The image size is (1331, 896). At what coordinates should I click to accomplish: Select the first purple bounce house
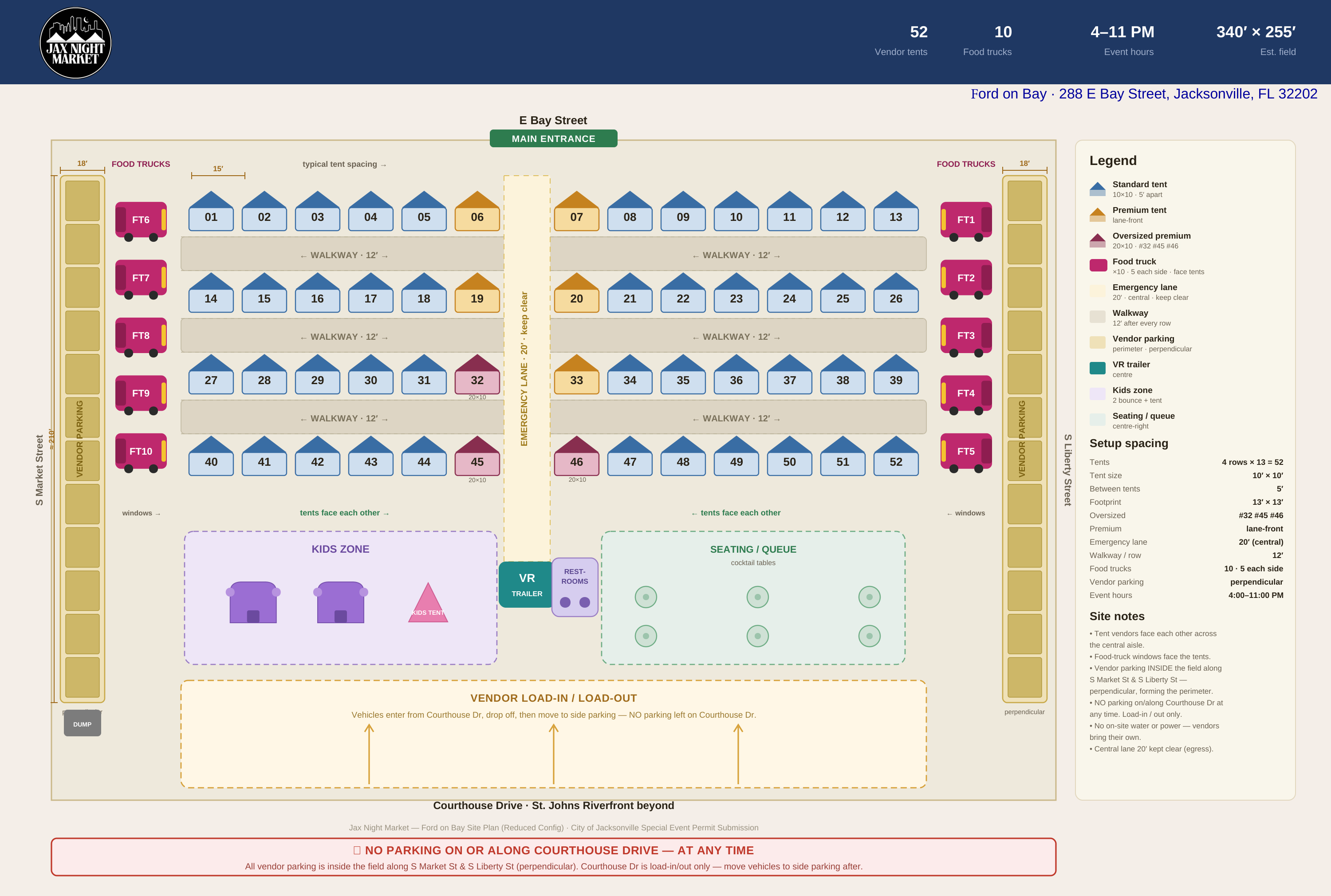(253, 602)
